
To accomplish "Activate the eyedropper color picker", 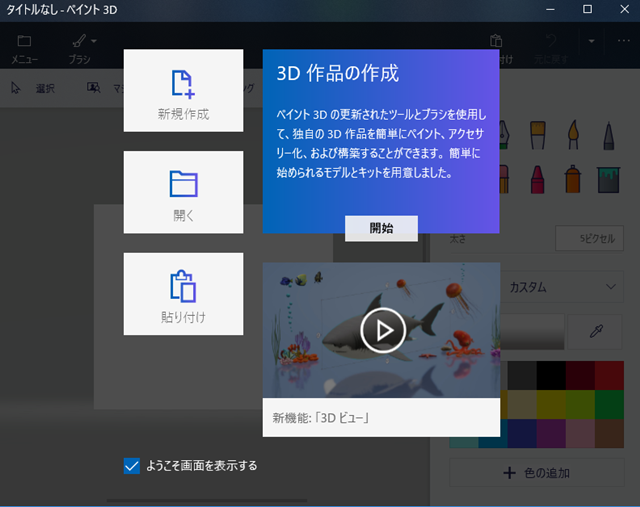I will [x=596, y=331].
